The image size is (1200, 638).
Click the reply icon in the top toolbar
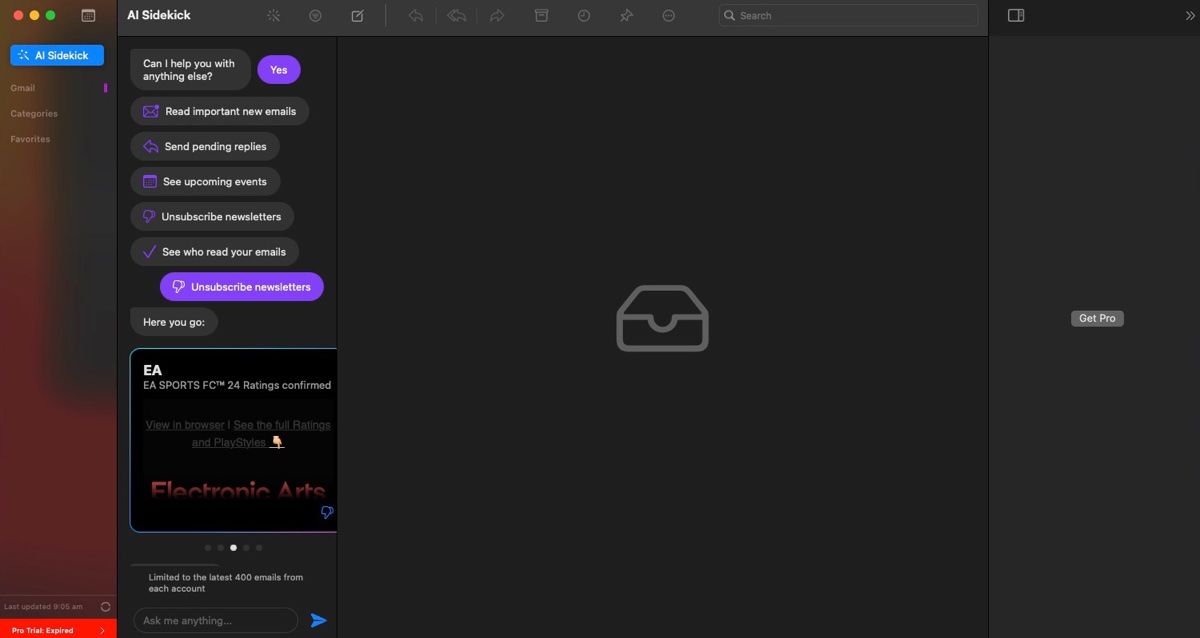pyautogui.click(x=416, y=15)
